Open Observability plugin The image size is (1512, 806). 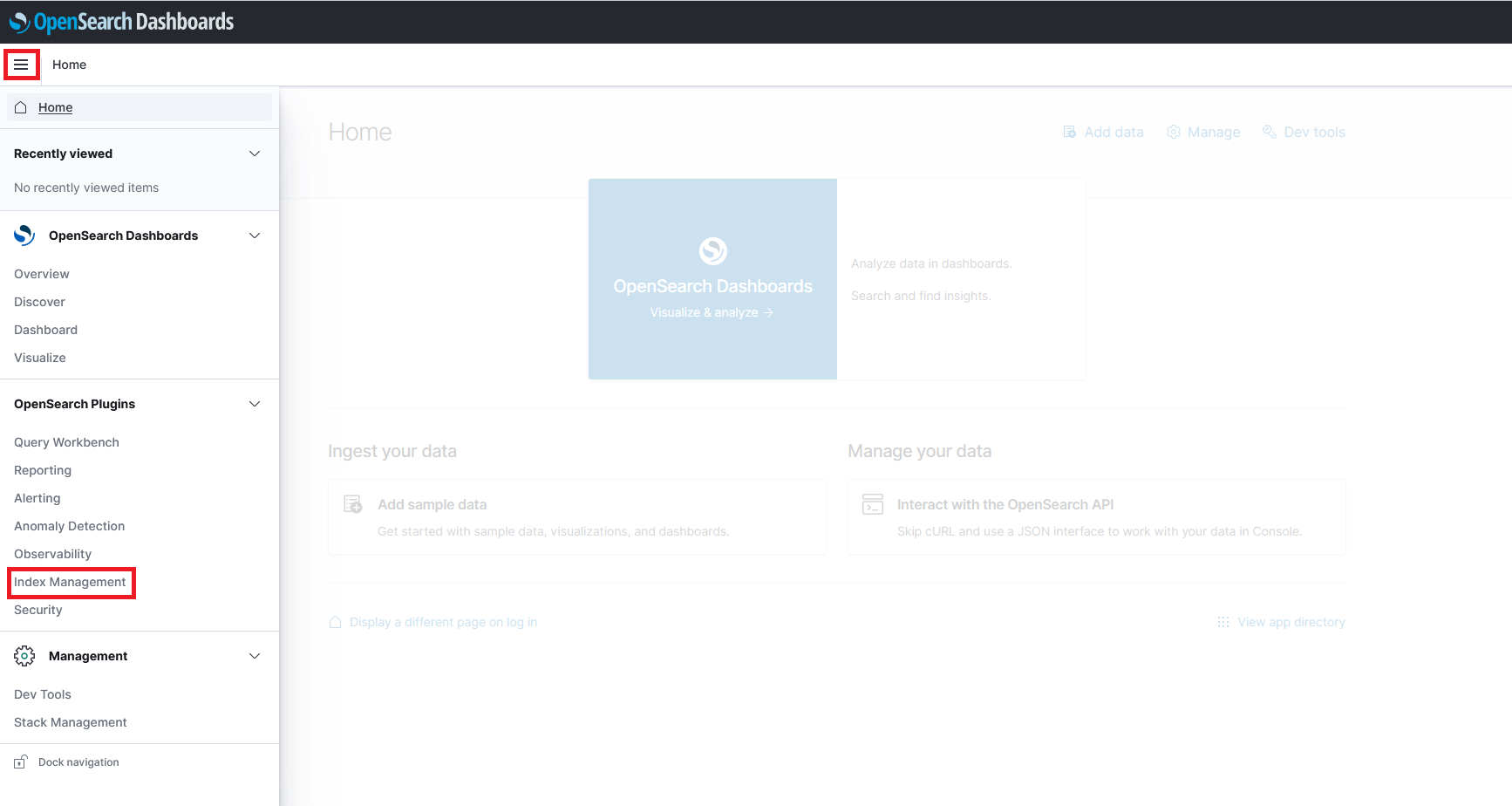tap(52, 554)
